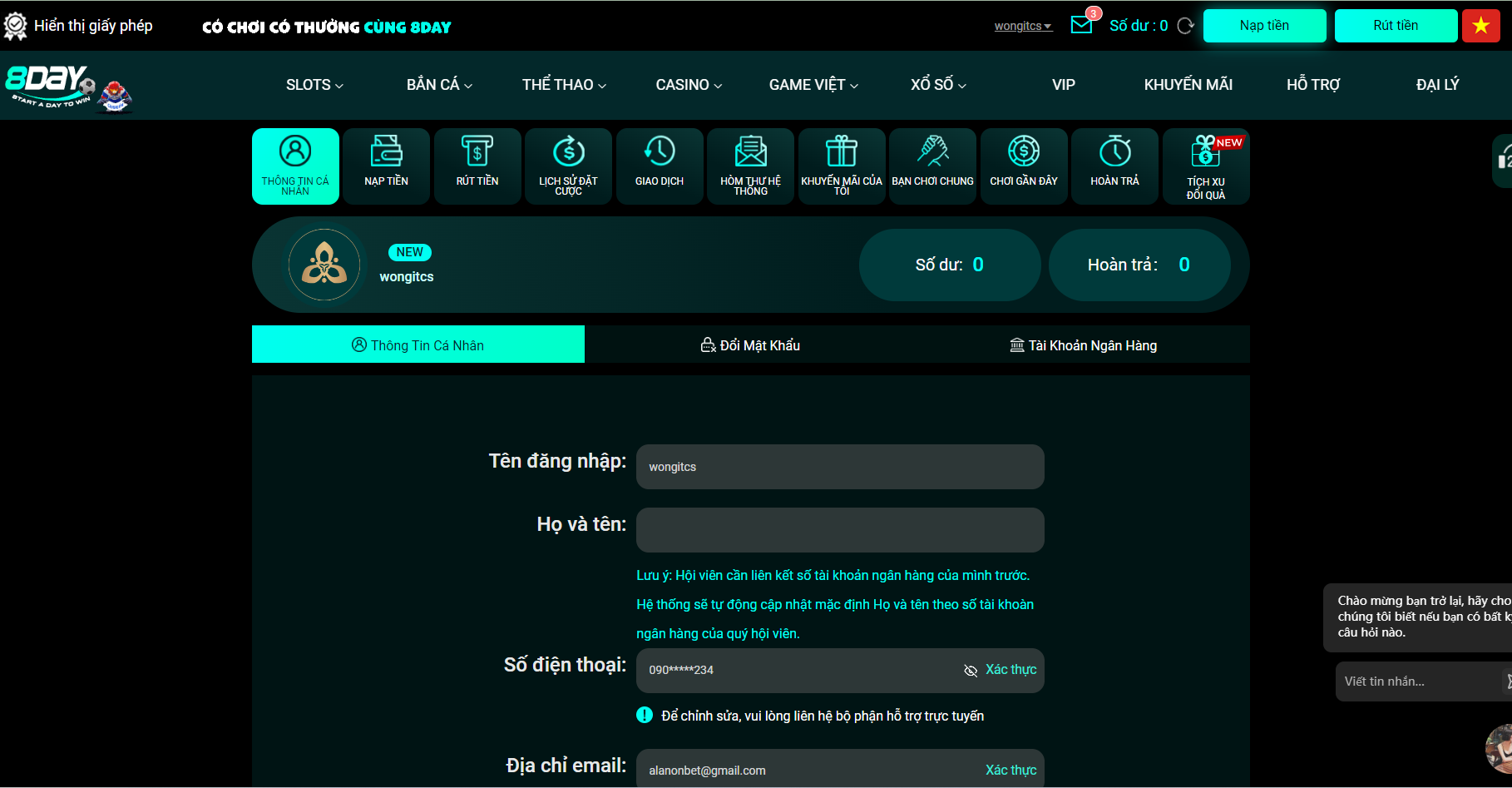
Task: Click the top bar Nạp tiền button
Action: 1265,26
